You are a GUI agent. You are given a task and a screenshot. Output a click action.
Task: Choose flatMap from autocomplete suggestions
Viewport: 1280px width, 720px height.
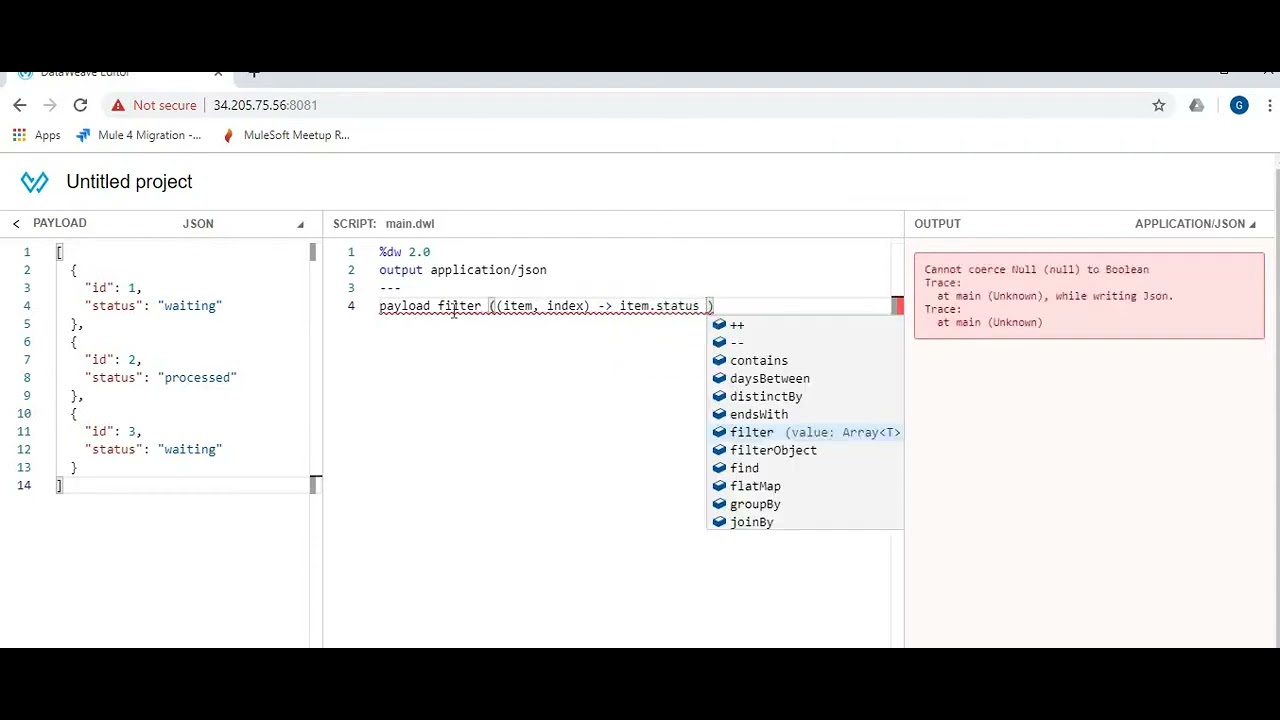(806, 487)
